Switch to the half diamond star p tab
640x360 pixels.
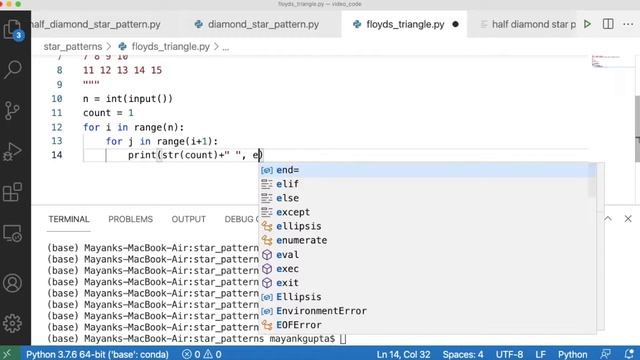529,24
